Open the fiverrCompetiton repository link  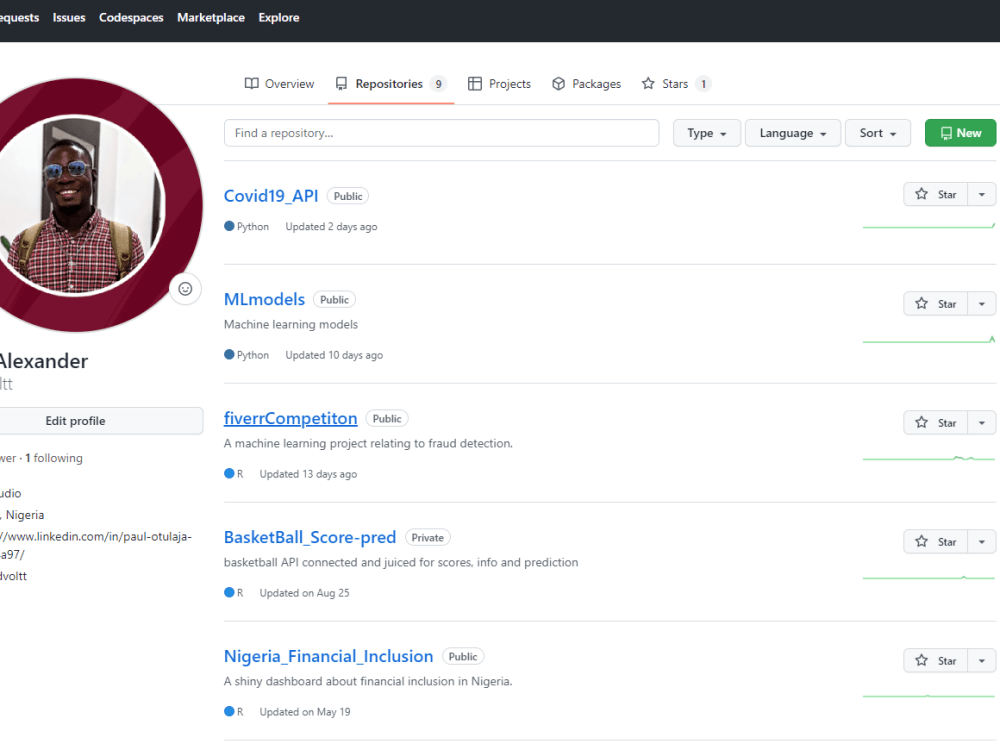click(290, 418)
